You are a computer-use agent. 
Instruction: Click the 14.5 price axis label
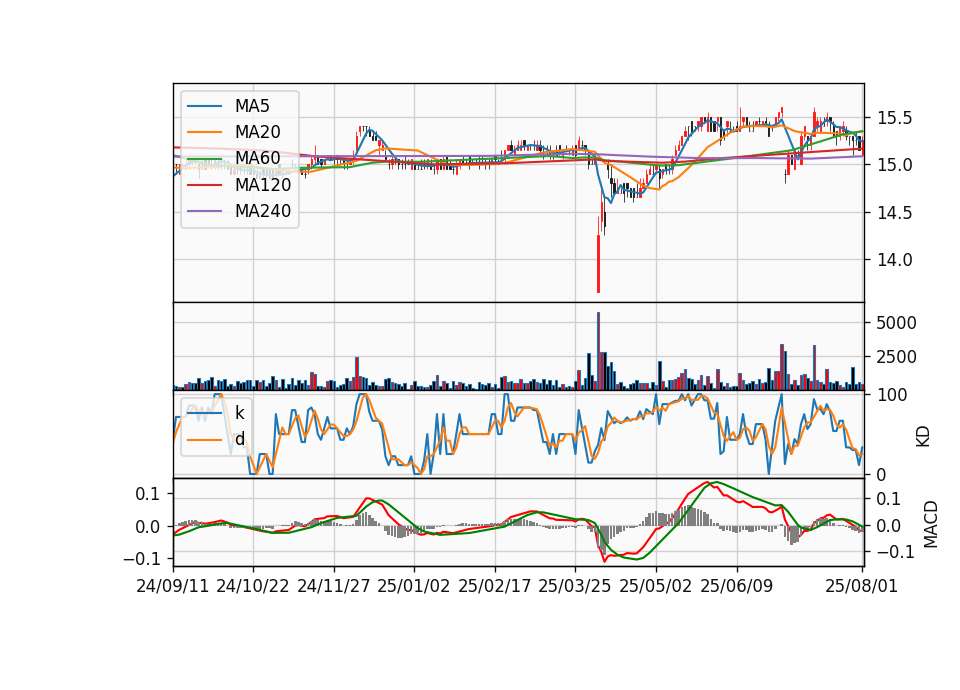[894, 212]
